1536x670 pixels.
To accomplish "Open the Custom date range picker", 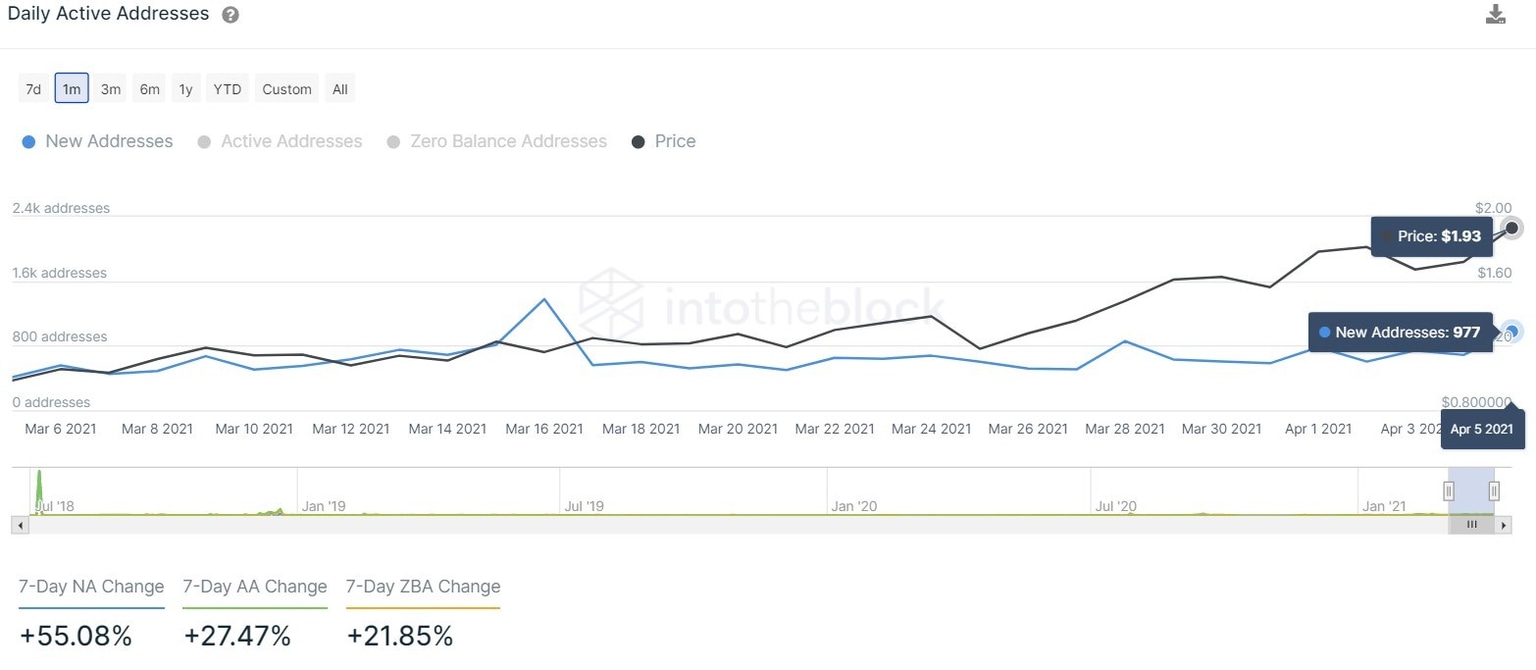I will click(287, 89).
